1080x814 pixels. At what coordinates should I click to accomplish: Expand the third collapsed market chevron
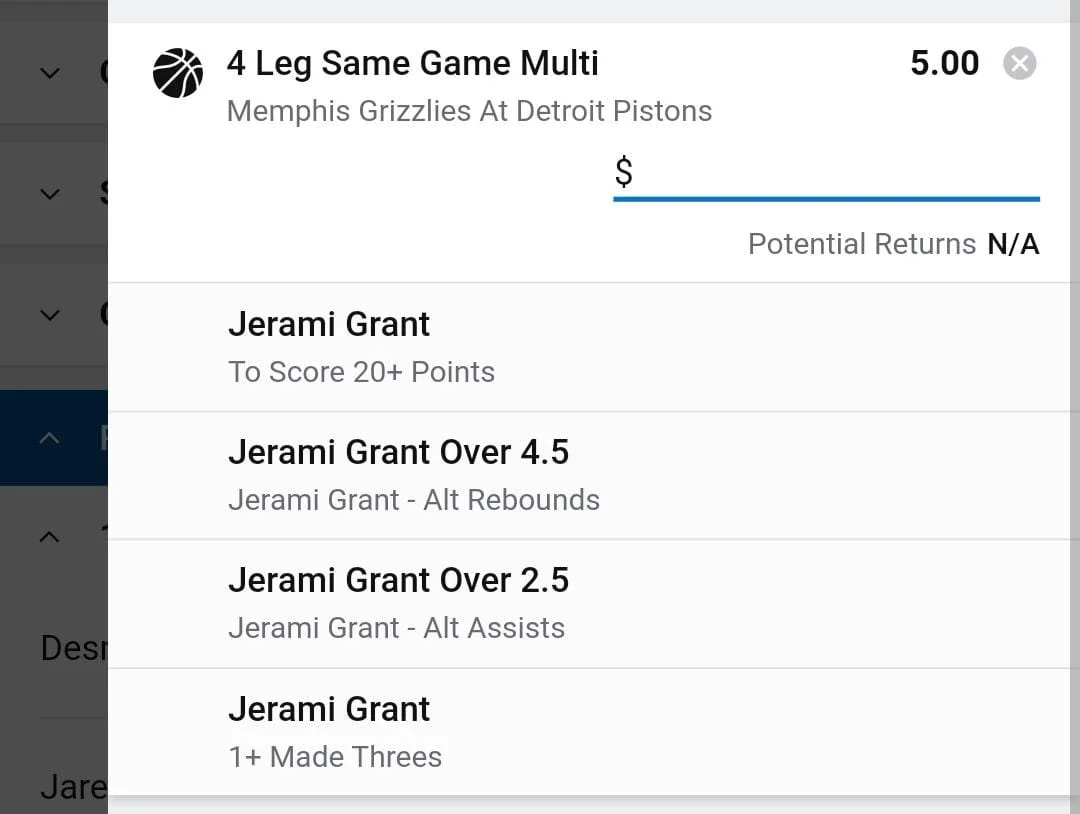pyautogui.click(x=49, y=315)
